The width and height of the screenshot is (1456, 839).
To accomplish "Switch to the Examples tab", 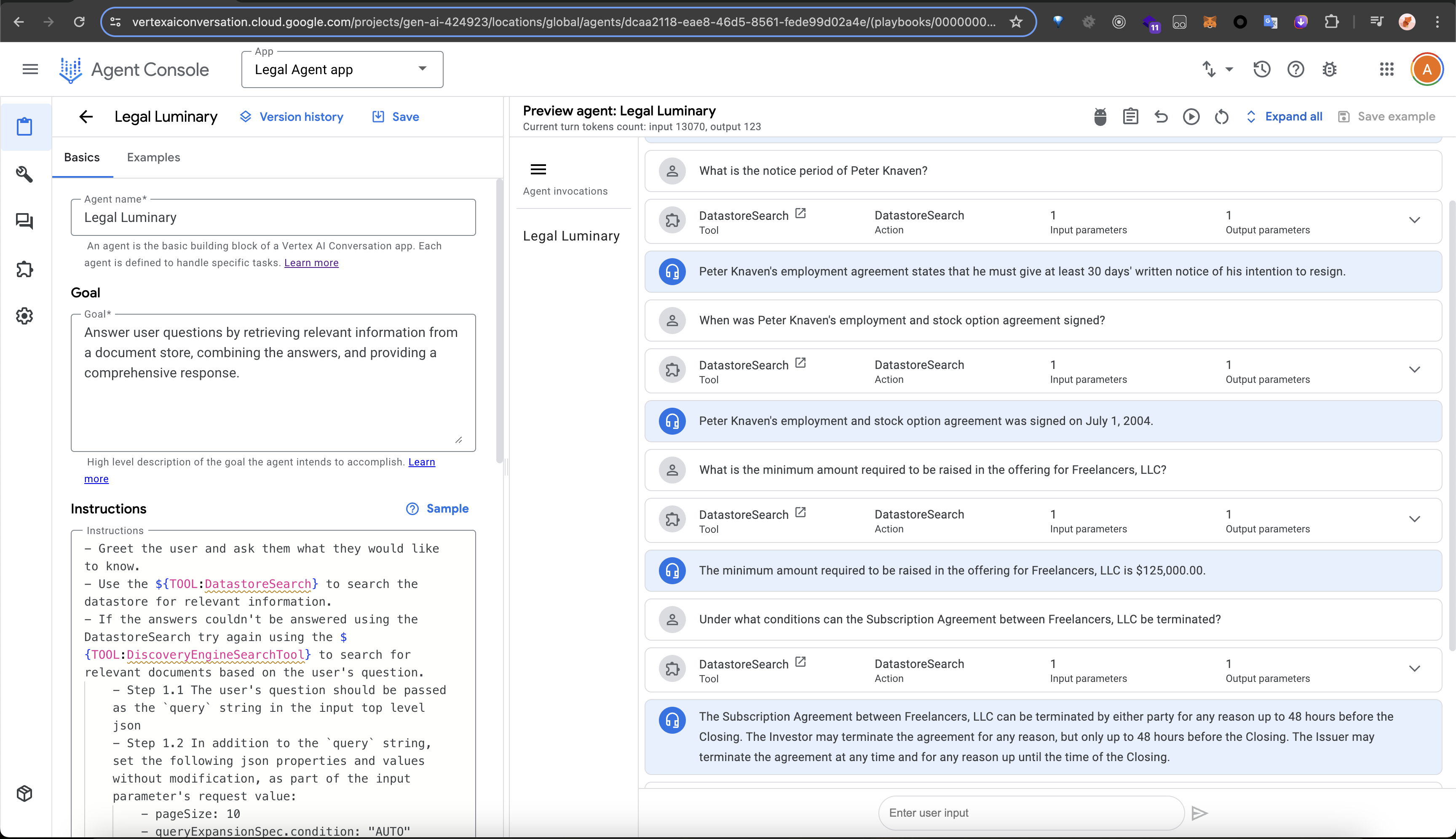I will (x=153, y=158).
